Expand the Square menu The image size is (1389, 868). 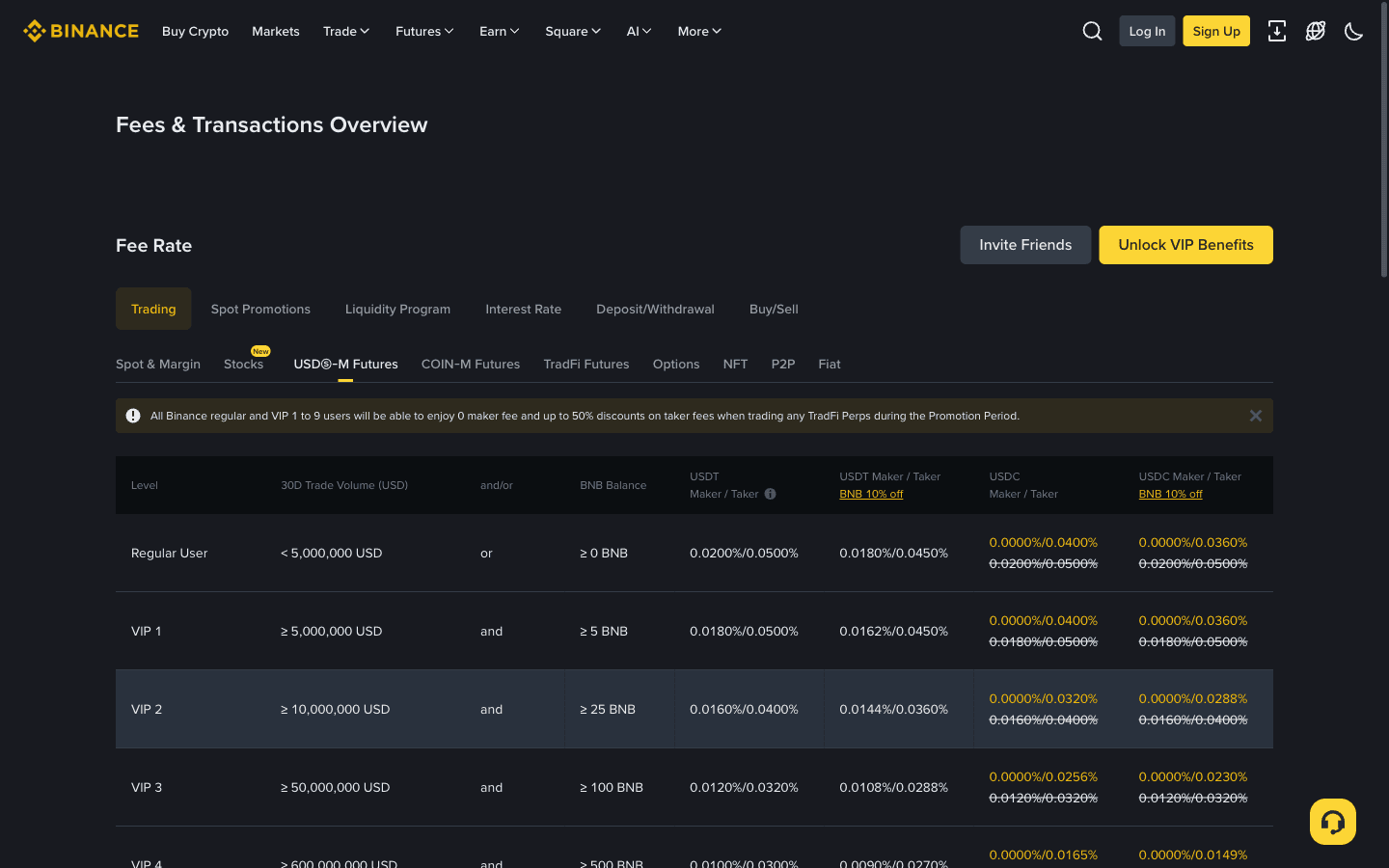(573, 31)
